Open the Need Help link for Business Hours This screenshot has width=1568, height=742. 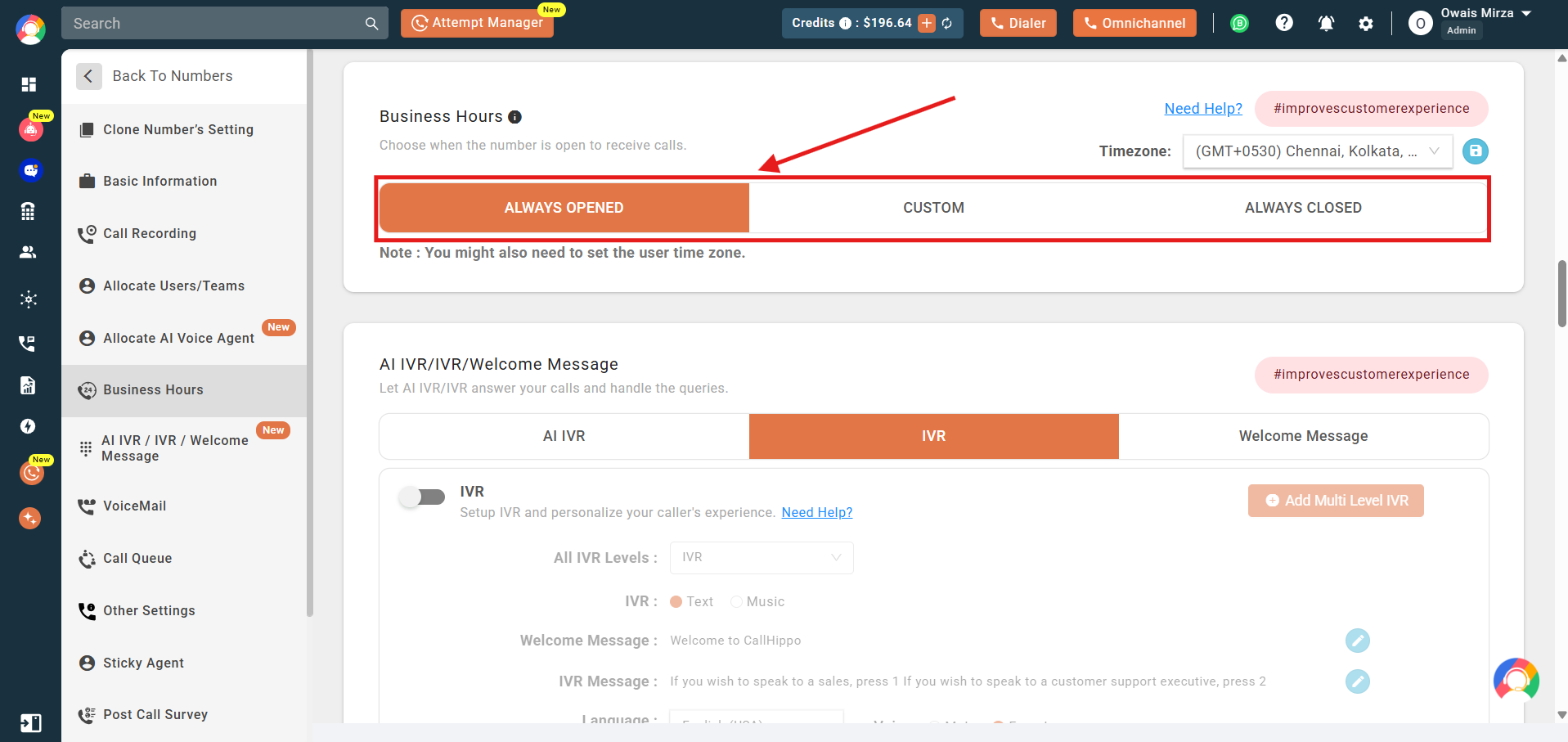[1203, 109]
